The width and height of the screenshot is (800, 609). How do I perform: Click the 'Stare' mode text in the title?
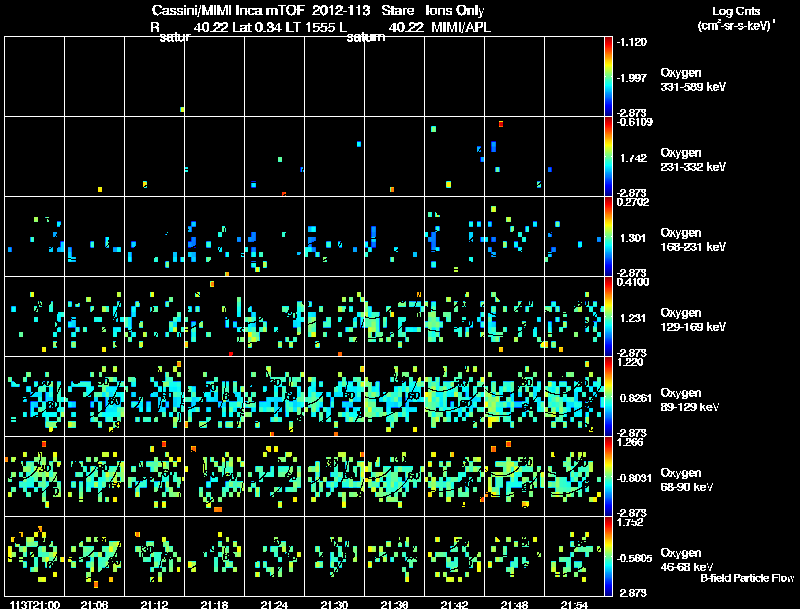pyautogui.click(x=397, y=10)
